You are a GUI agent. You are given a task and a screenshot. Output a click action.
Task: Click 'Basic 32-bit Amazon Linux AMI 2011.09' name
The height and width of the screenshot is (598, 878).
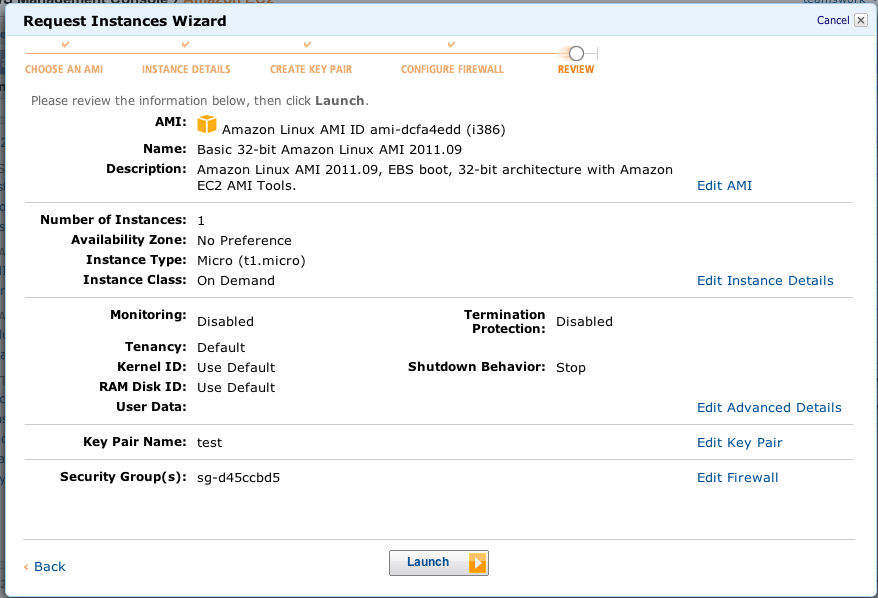pyautogui.click(x=329, y=150)
